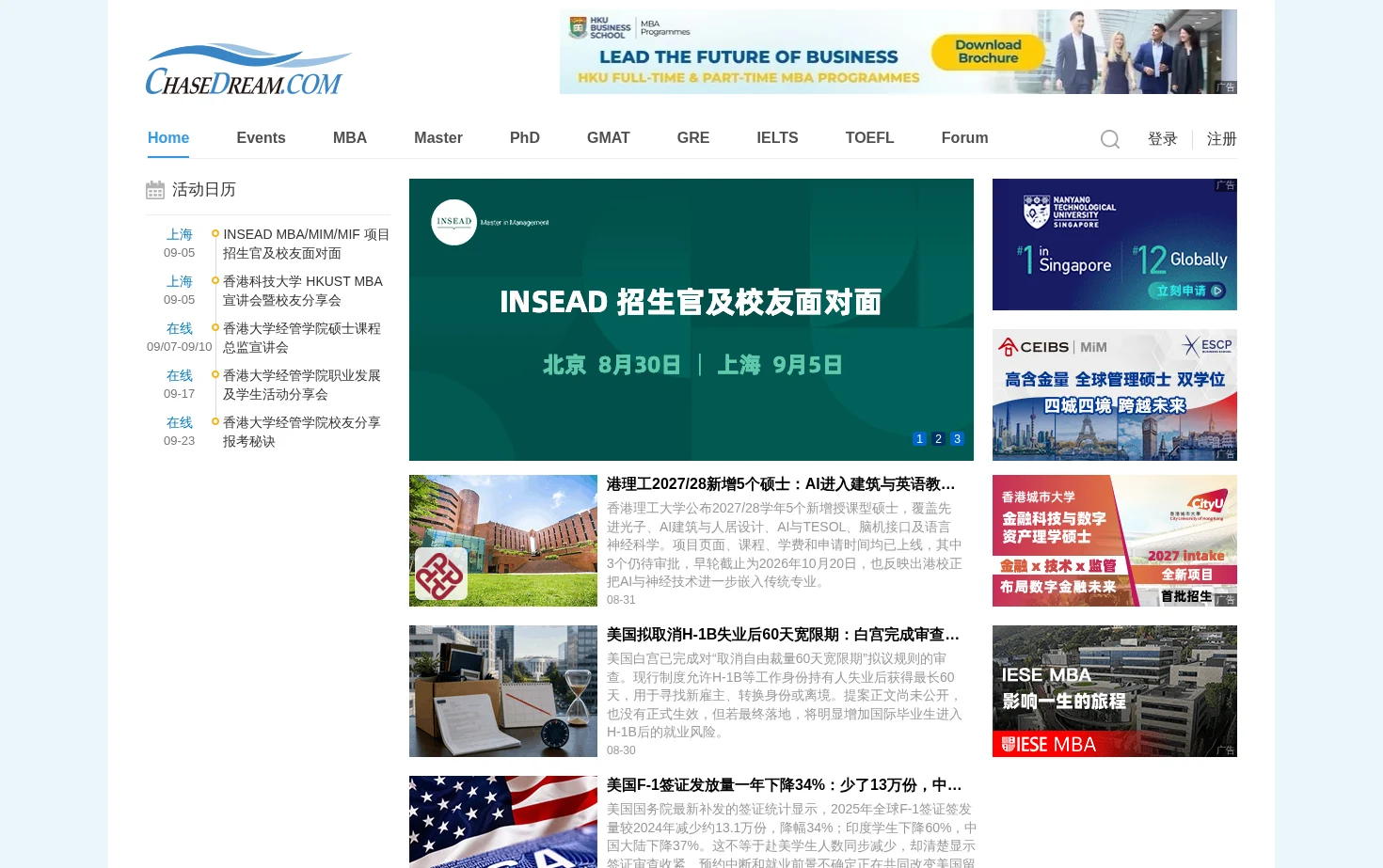Open event 香港大学经管学院硕士课程总监宣讲会
The width and height of the screenshot is (1383, 868).
(302, 338)
